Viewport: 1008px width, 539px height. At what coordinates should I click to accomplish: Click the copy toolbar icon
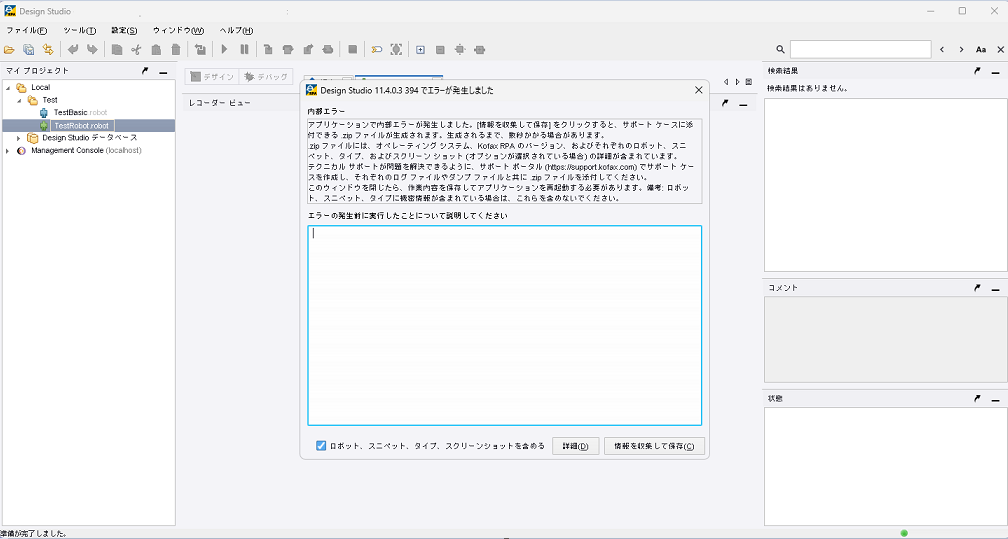[x=117, y=50]
